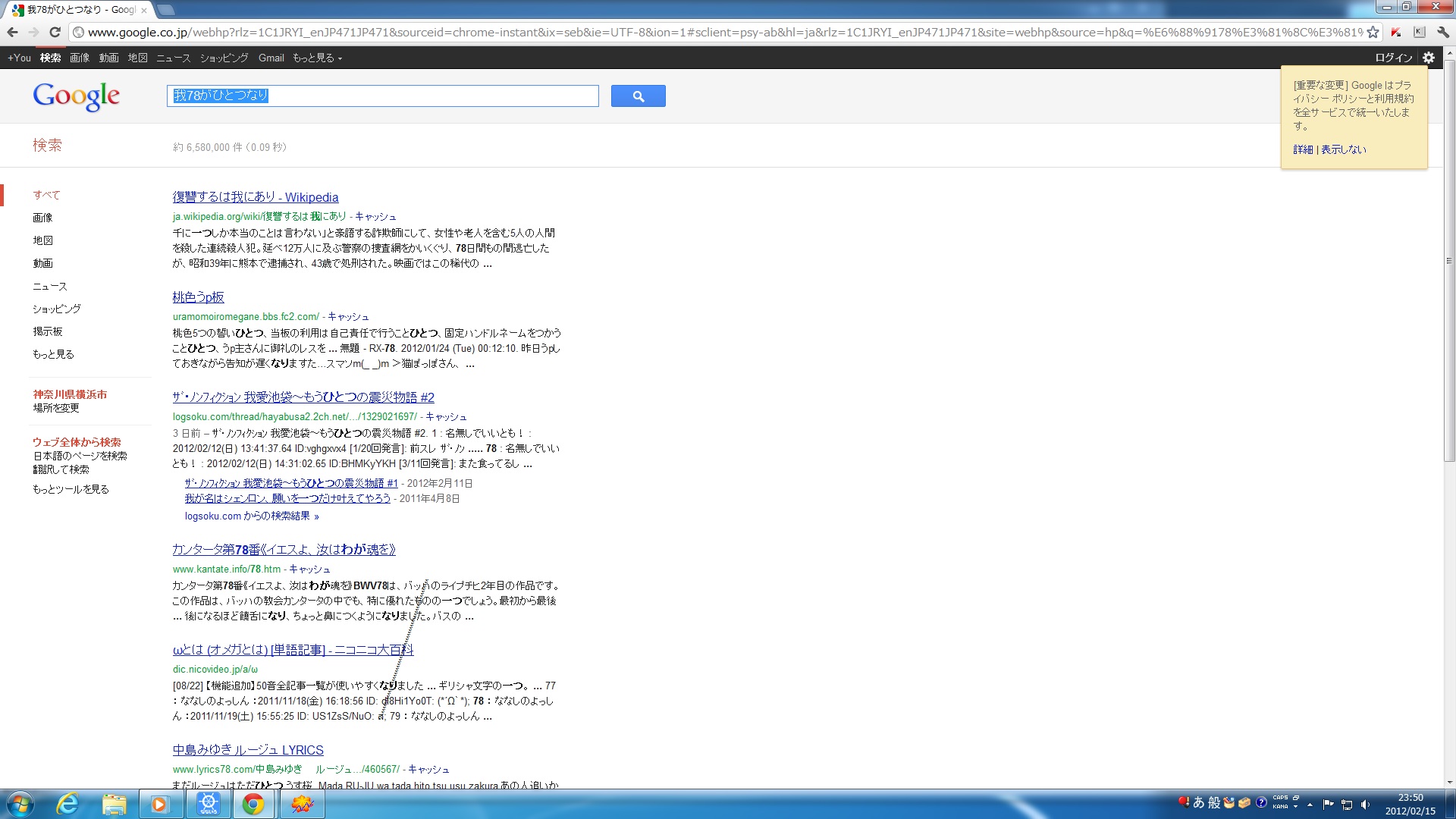
Task: Open 桃色うp板 search result
Action: (x=198, y=297)
